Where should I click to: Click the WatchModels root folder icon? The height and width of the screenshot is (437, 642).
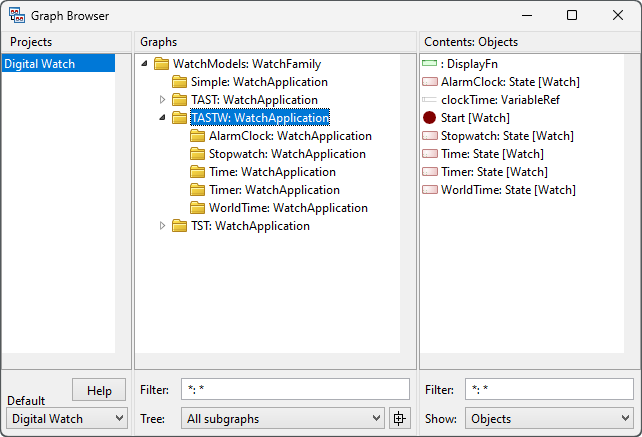point(162,64)
